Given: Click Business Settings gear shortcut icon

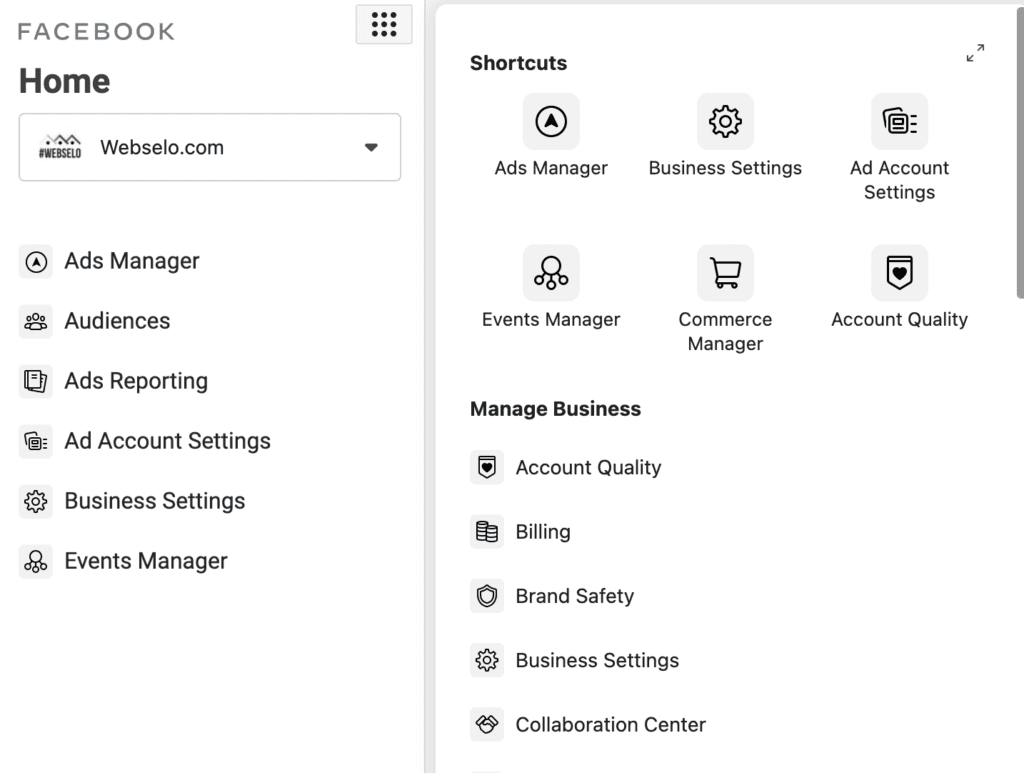Looking at the screenshot, I should pos(725,122).
